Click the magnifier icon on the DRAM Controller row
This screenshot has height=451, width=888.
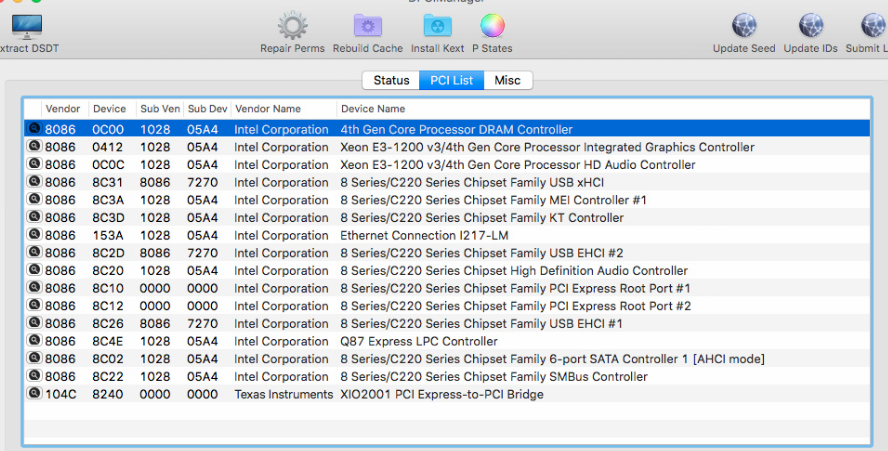click(34, 129)
